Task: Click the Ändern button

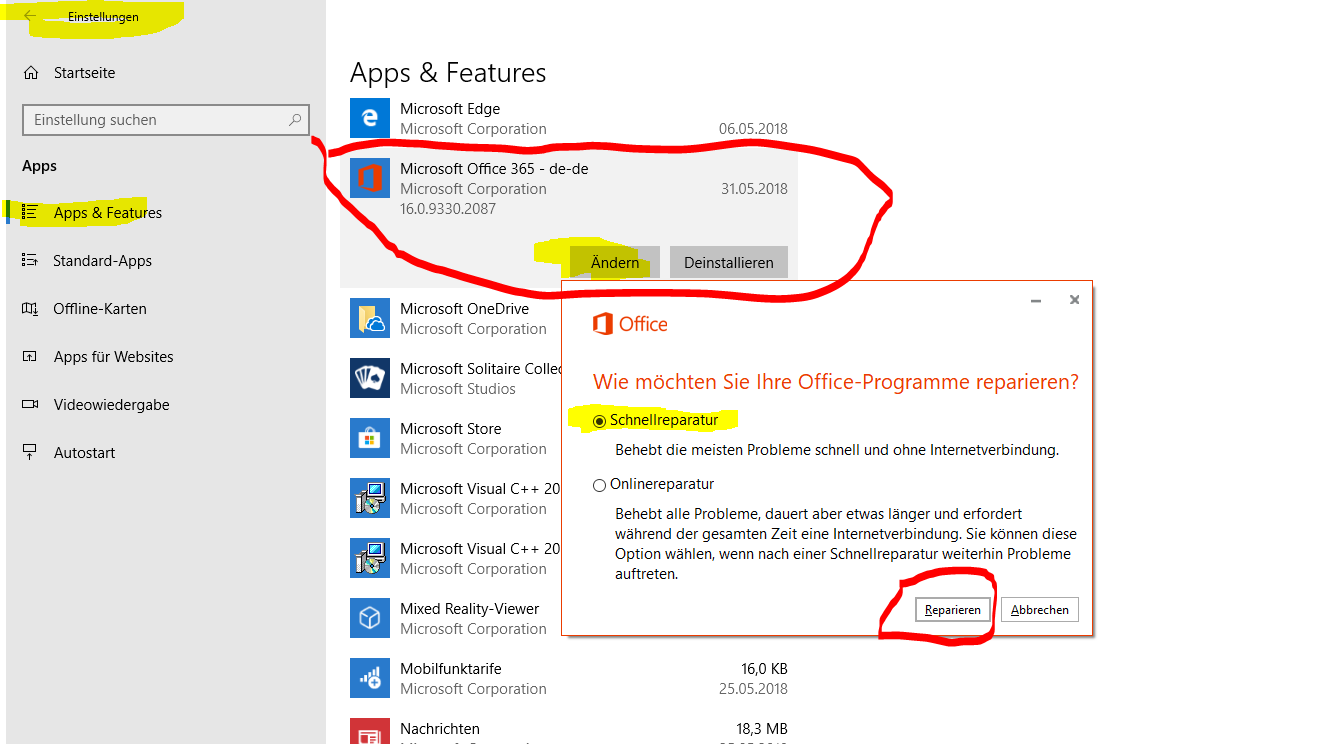Action: pos(615,262)
